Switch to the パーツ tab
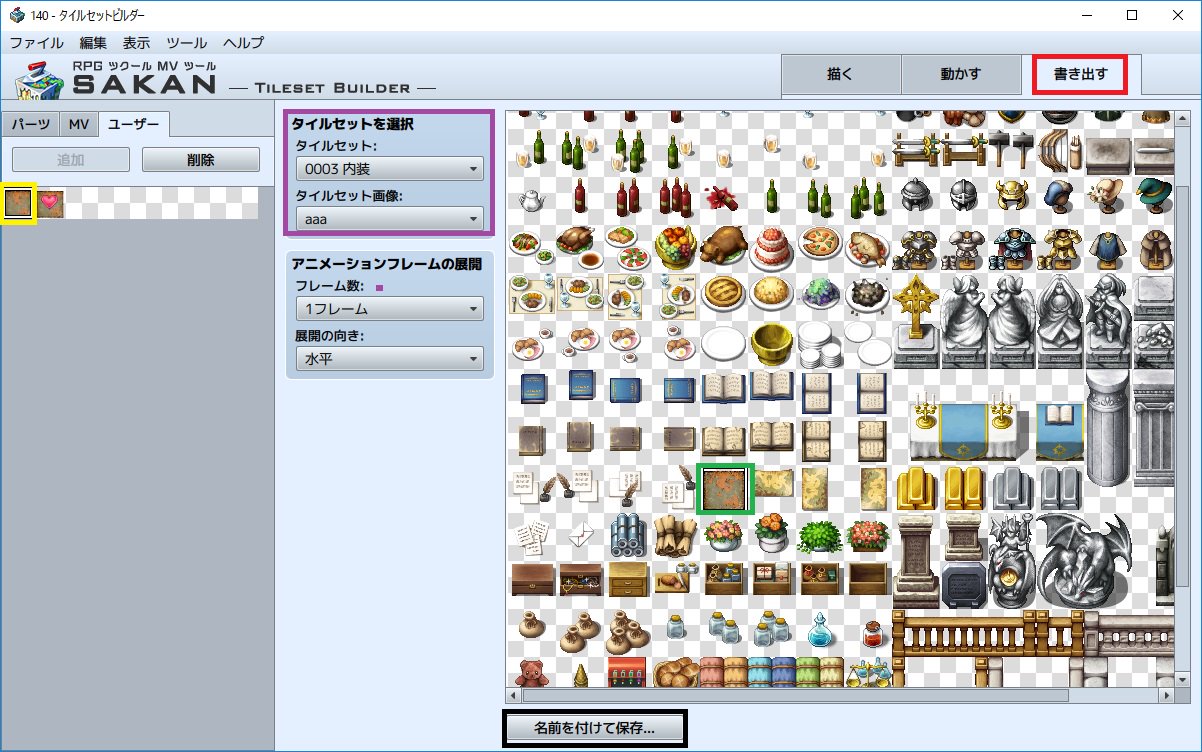Viewport: 1202px width, 752px height. coord(30,125)
